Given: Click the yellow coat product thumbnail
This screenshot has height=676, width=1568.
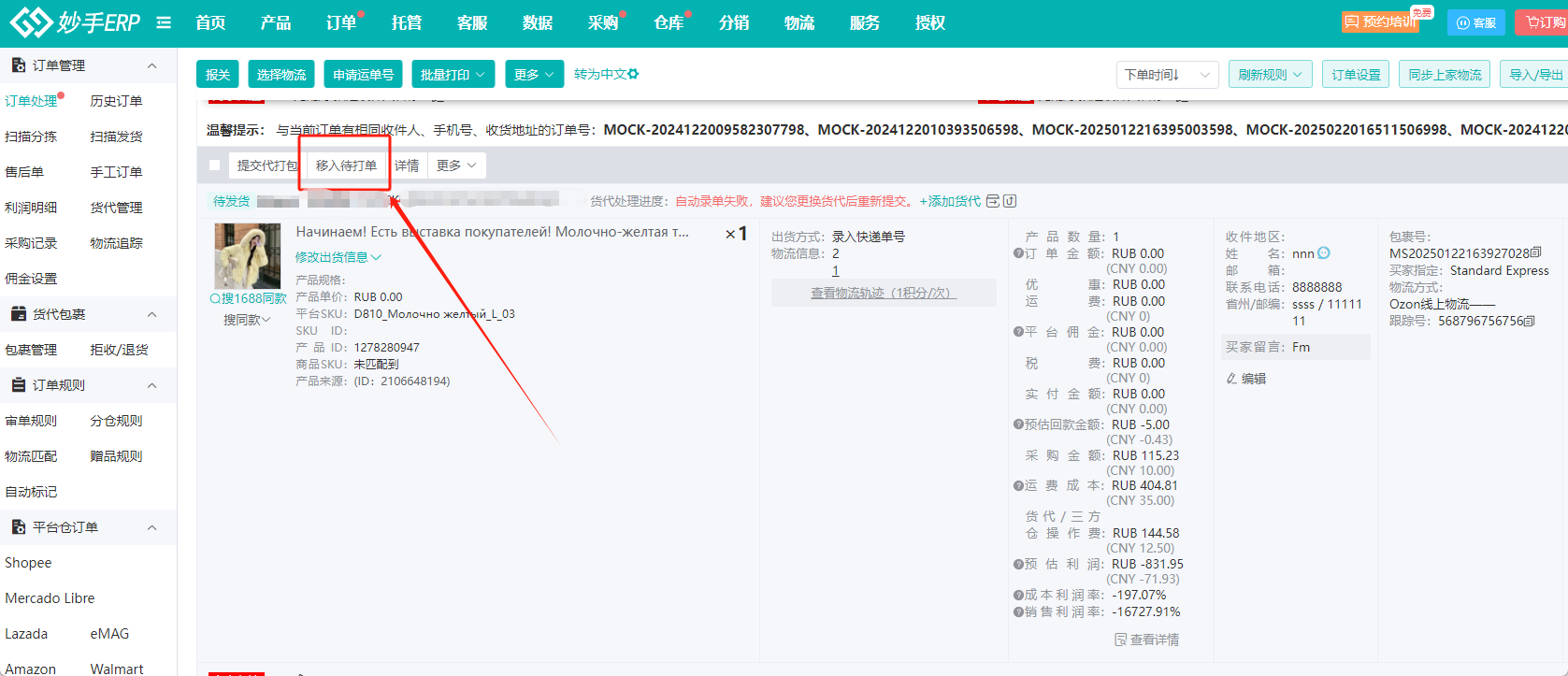Looking at the screenshot, I should pyautogui.click(x=248, y=255).
